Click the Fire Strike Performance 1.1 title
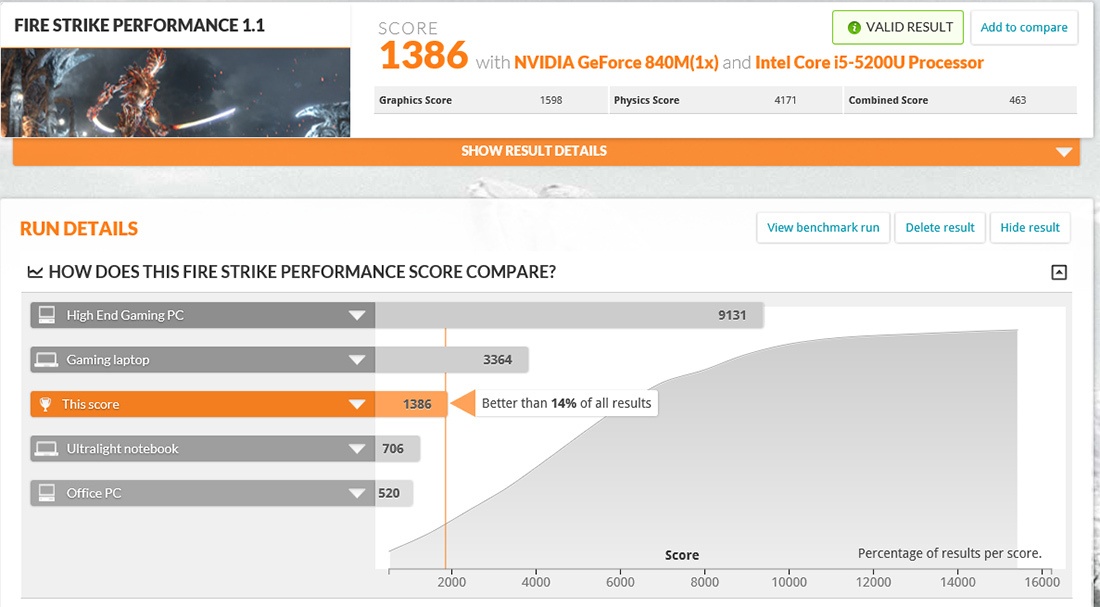 tap(140, 25)
